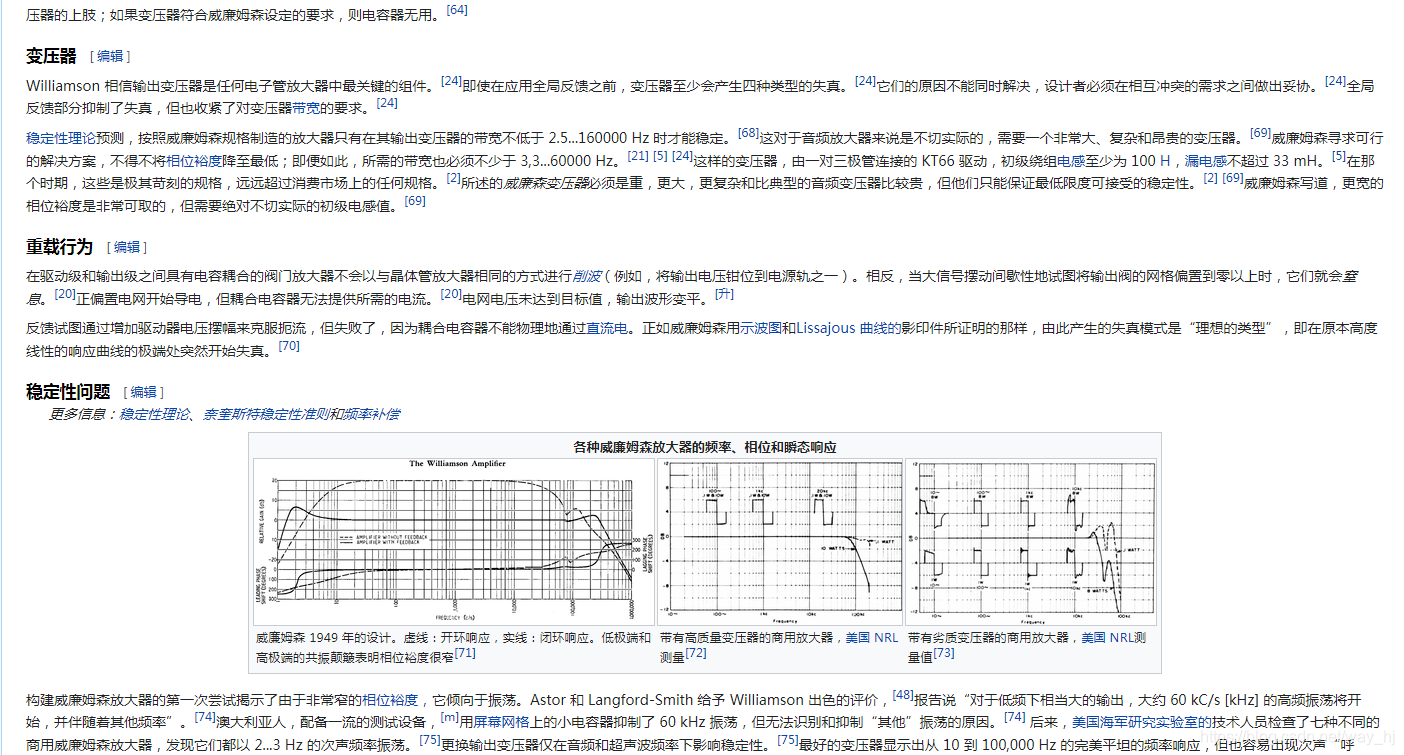Open the 削波 link in the 重载行为 section
This screenshot has height=755, width=1404.
point(587,275)
